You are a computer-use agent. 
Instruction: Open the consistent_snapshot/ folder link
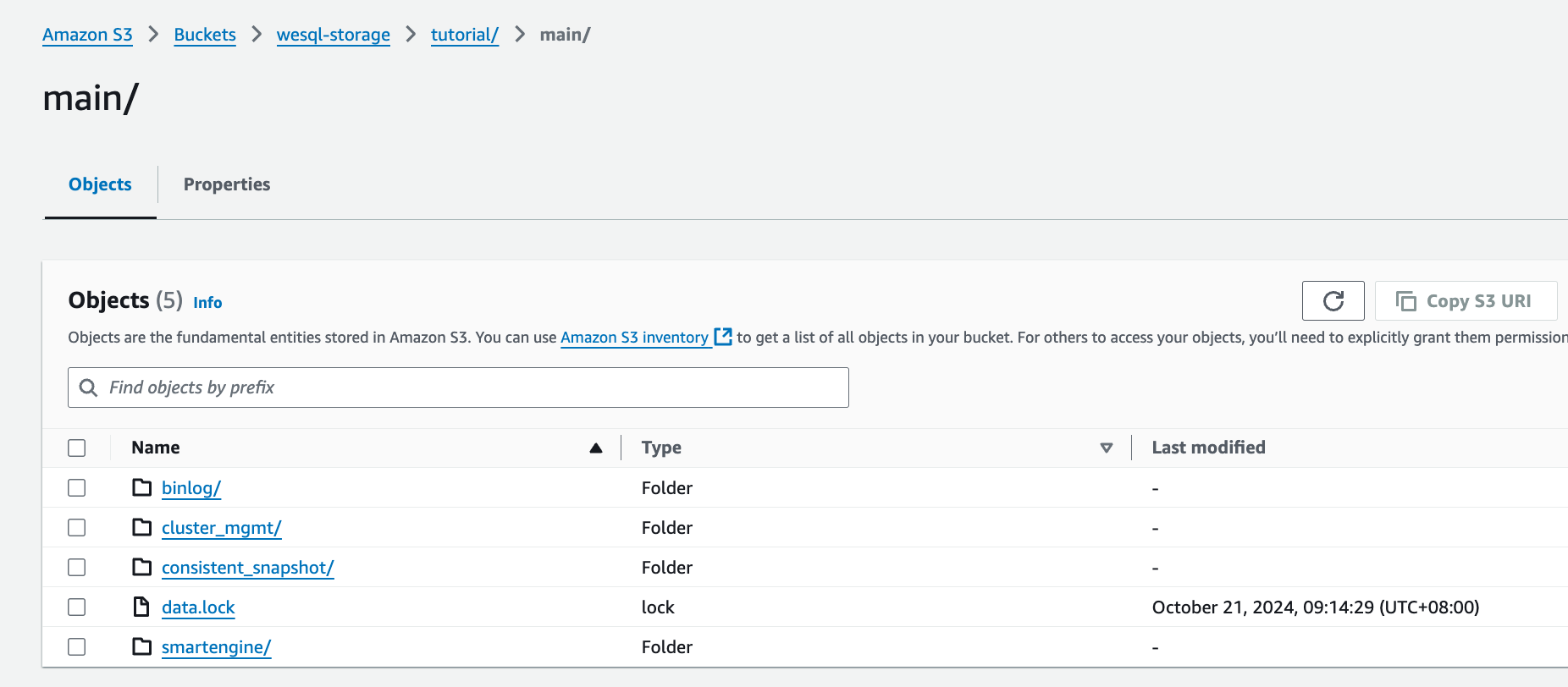(248, 568)
